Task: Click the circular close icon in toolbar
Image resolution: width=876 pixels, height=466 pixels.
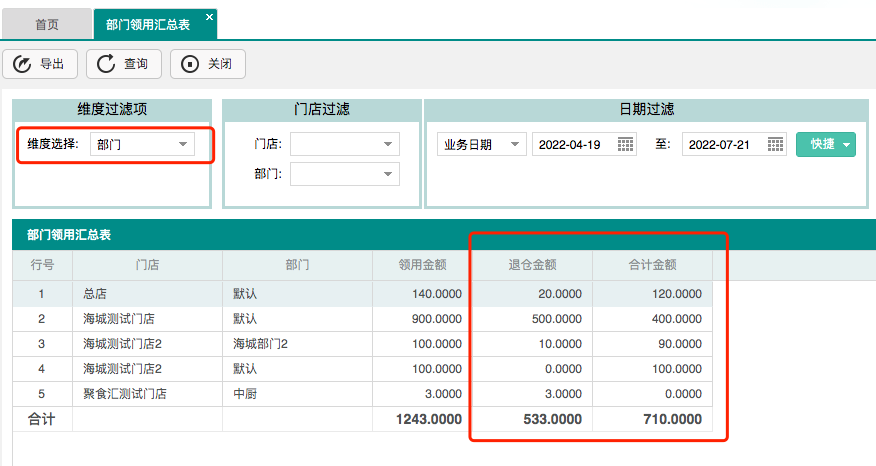Action: pos(190,65)
